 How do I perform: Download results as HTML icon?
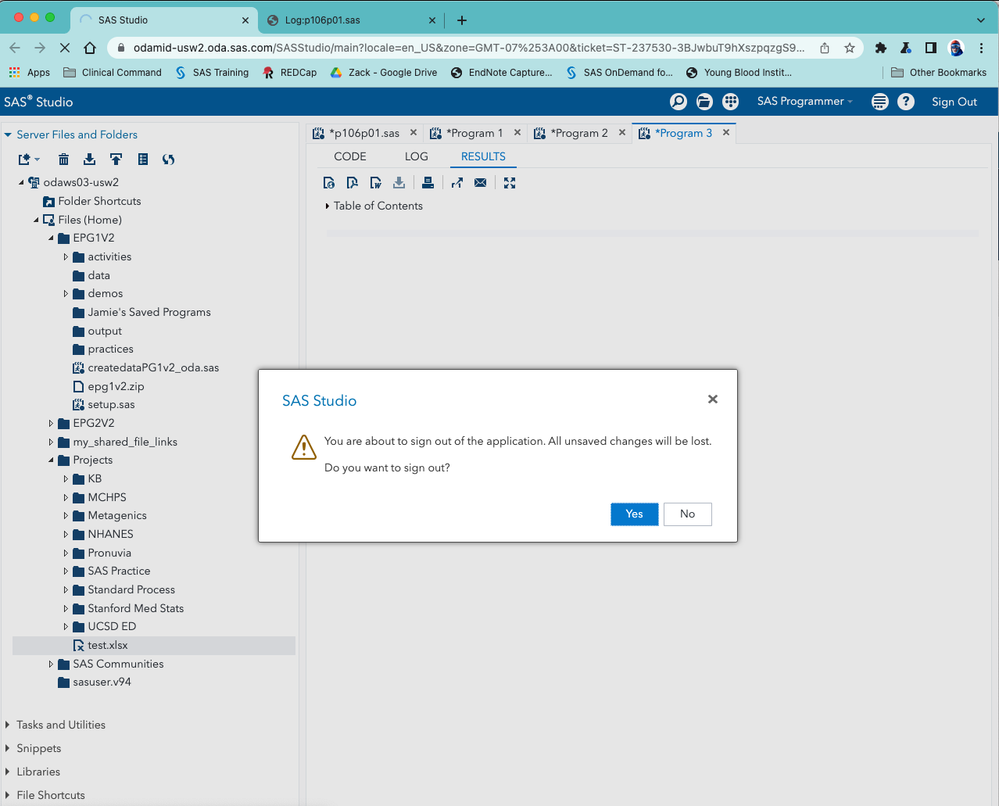pos(329,183)
